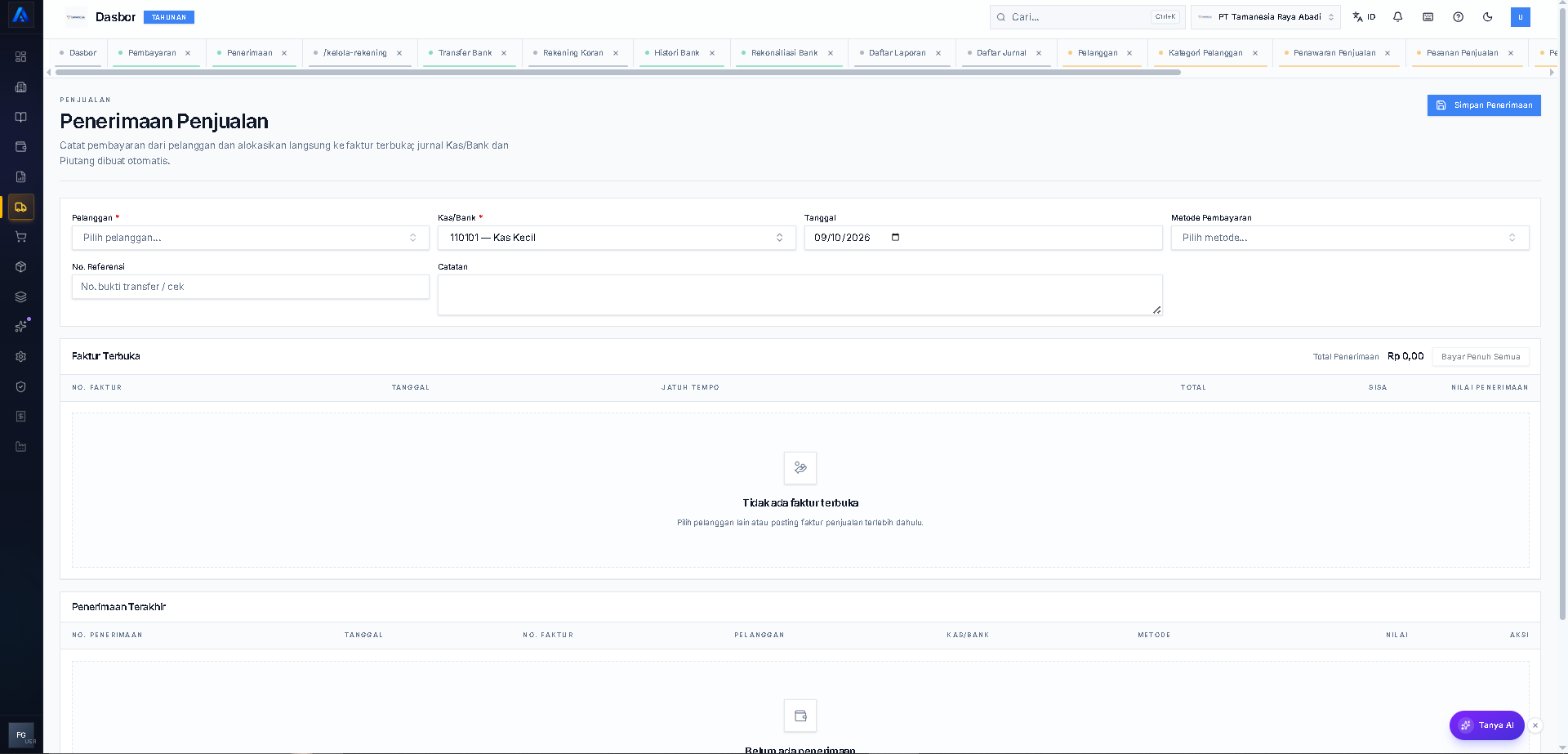This screenshot has height=754, width=1568.
Task: Switch to the Daftar Jurnal tab
Action: tap(1001, 53)
